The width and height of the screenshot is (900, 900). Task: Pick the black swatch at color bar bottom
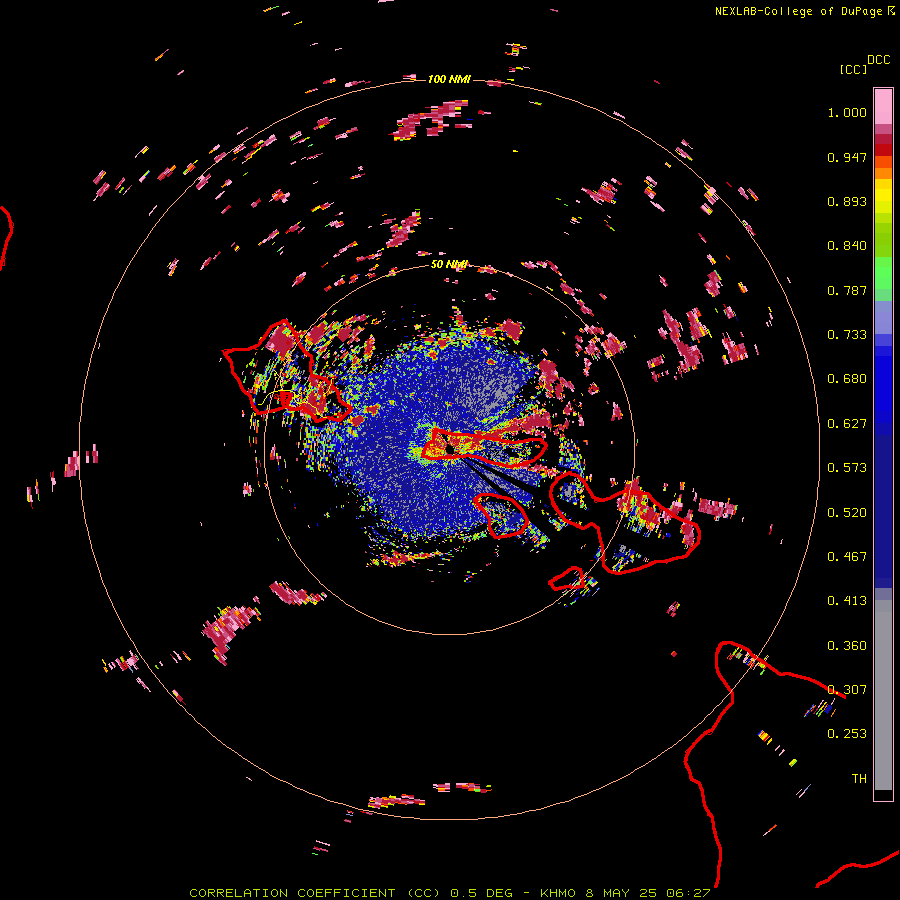coord(883,795)
